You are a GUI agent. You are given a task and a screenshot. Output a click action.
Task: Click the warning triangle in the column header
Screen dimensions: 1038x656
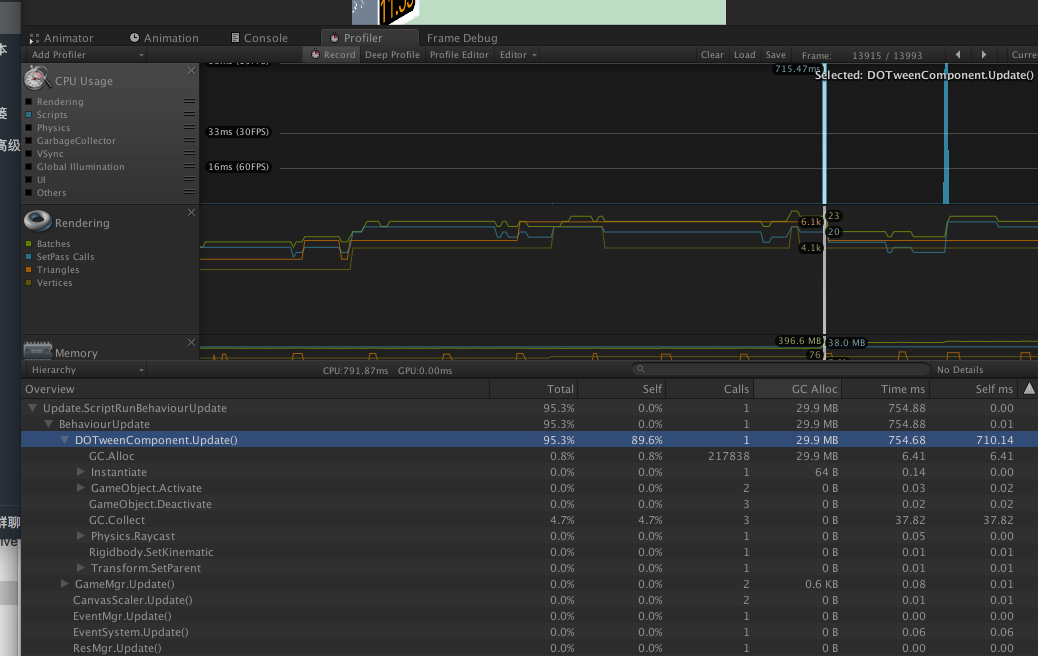coord(1029,388)
